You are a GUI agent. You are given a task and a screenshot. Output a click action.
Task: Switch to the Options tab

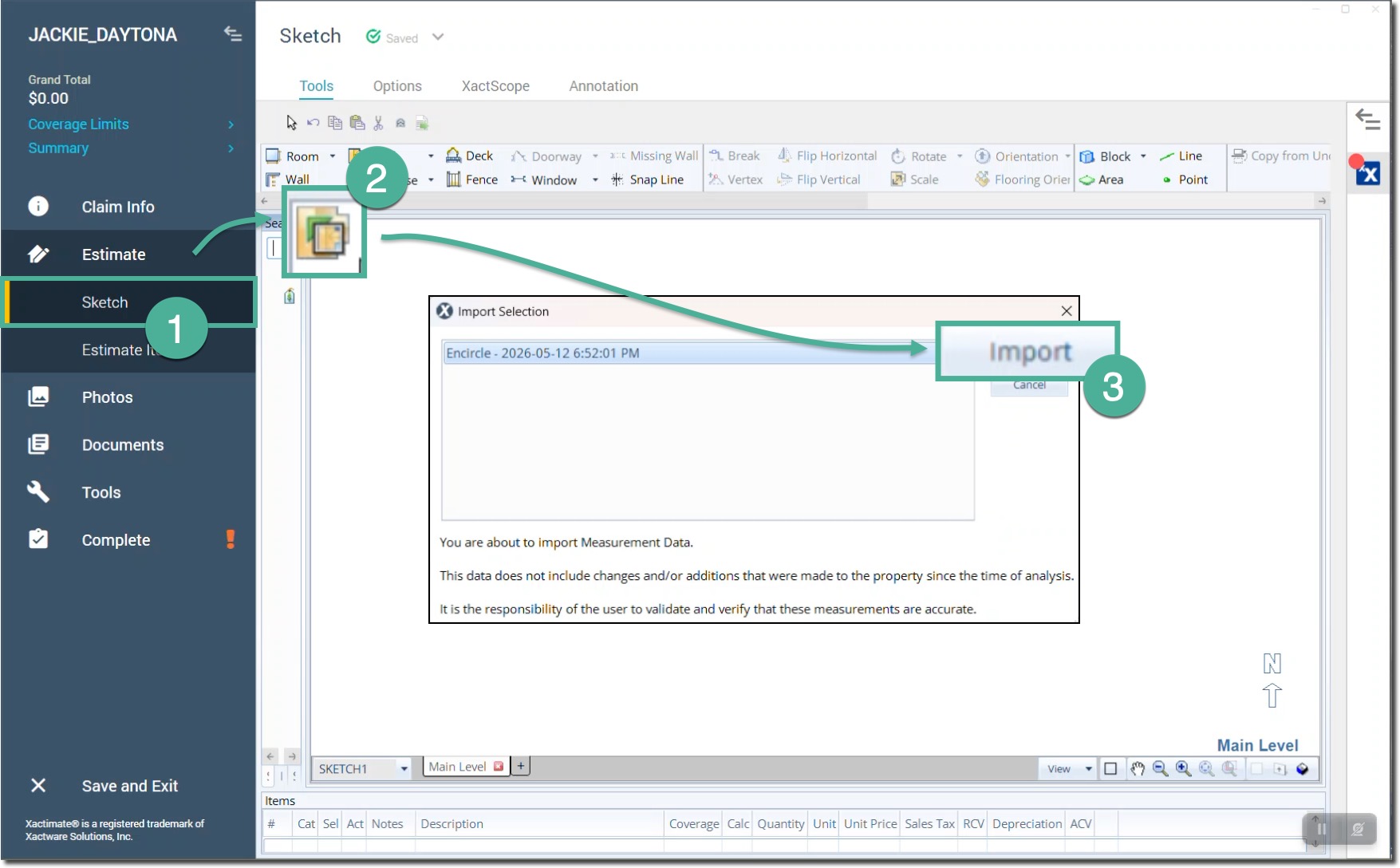(397, 86)
